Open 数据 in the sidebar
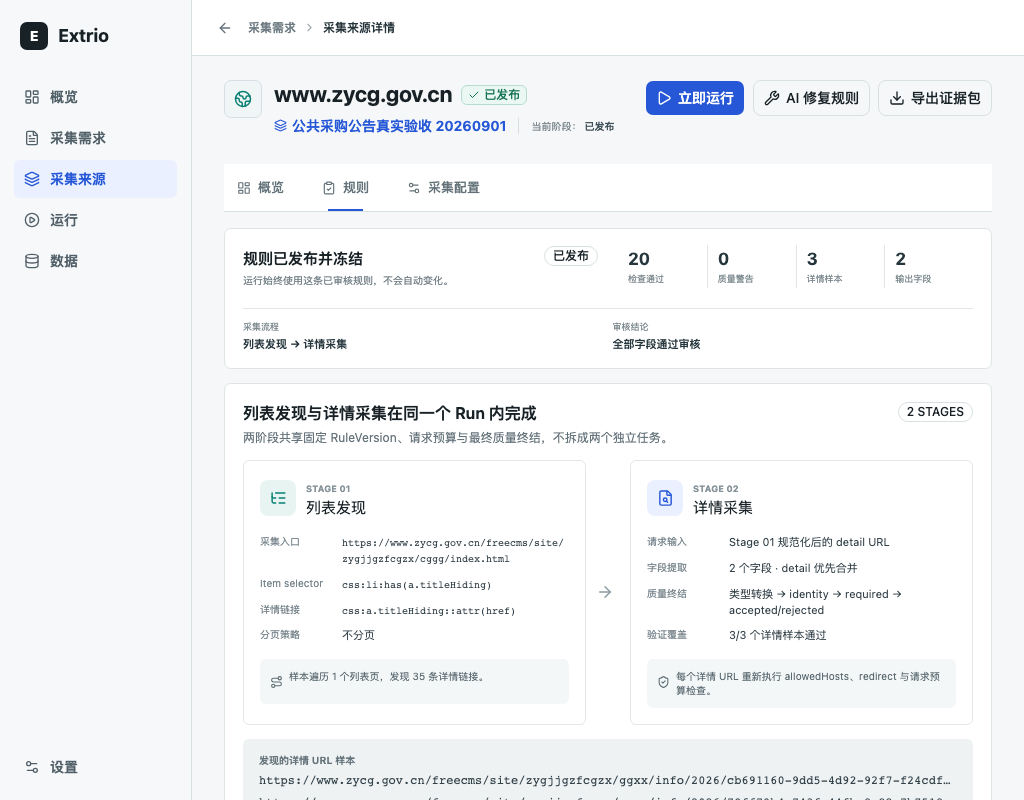The height and width of the screenshot is (800, 1024). [x=95, y=261]
